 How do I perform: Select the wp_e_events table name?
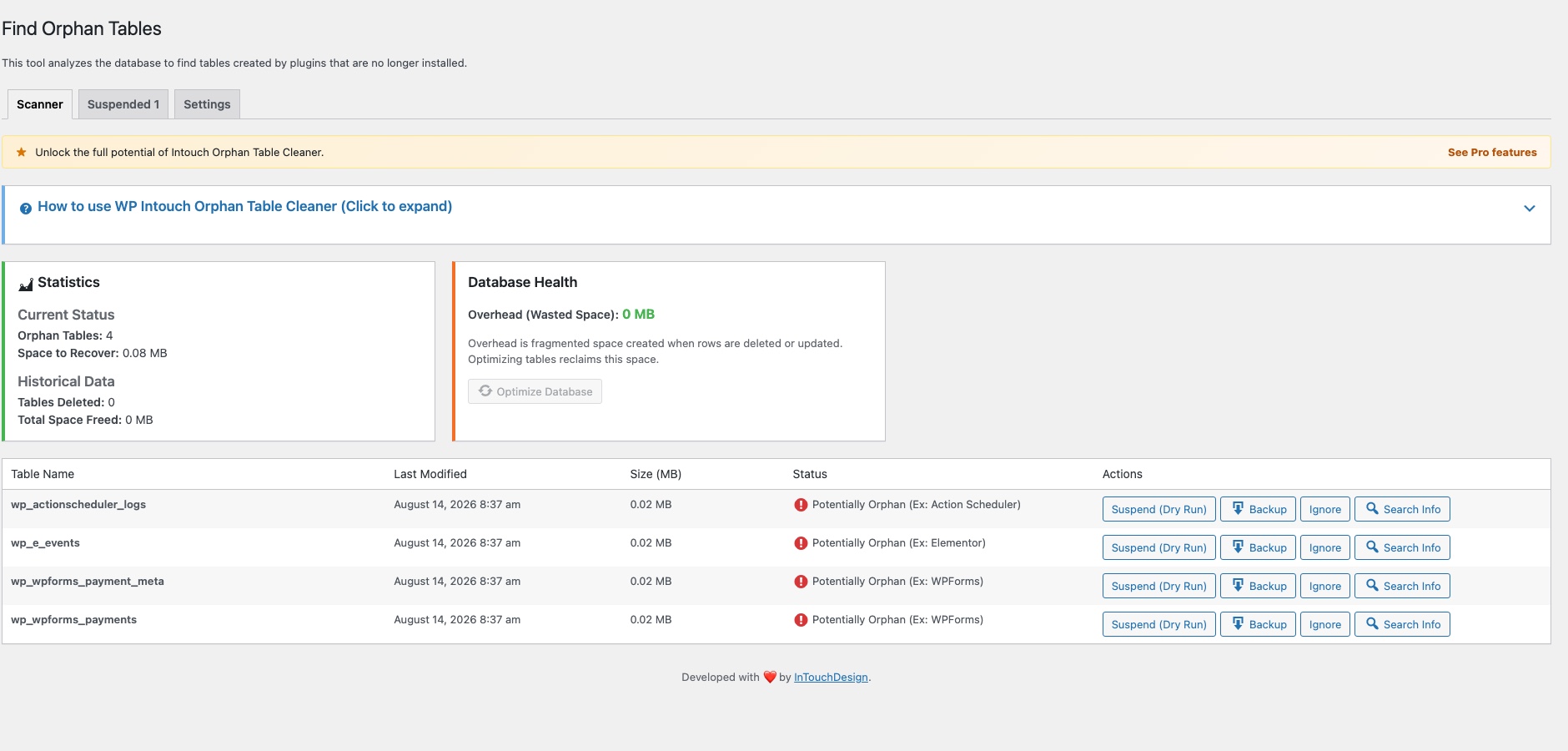coord(45,542)
